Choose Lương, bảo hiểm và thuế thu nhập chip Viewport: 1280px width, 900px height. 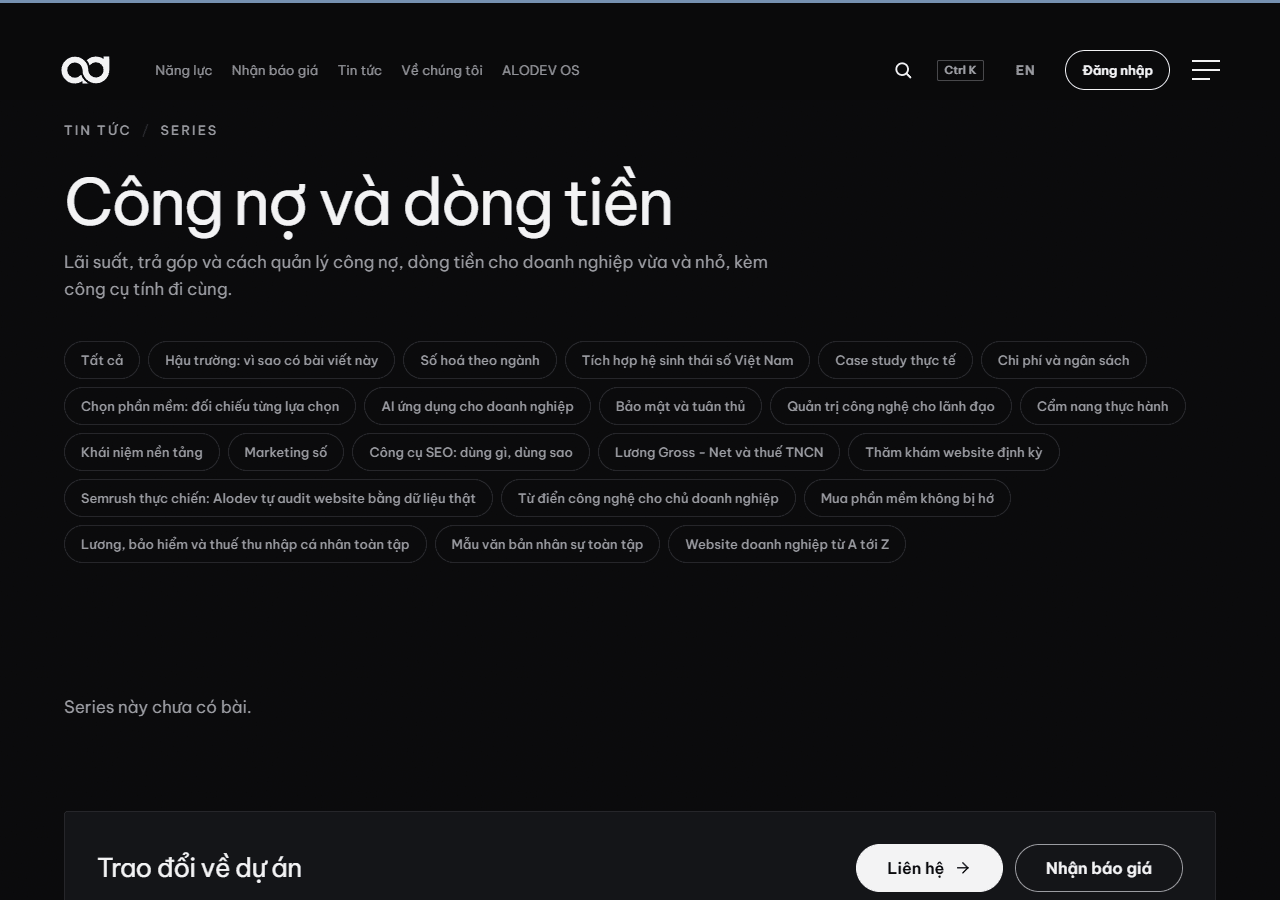tap(245, 544)
